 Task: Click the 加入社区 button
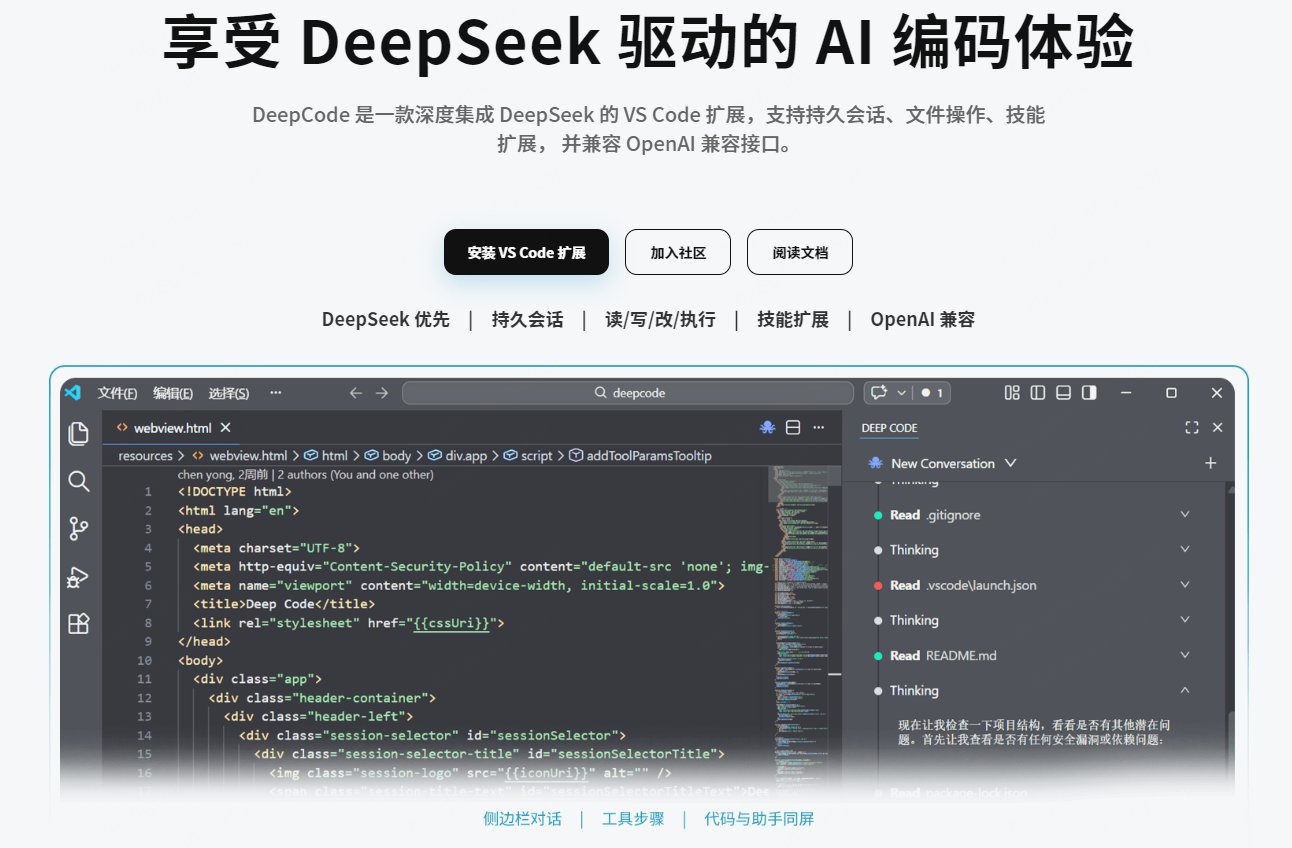point(678,252)
